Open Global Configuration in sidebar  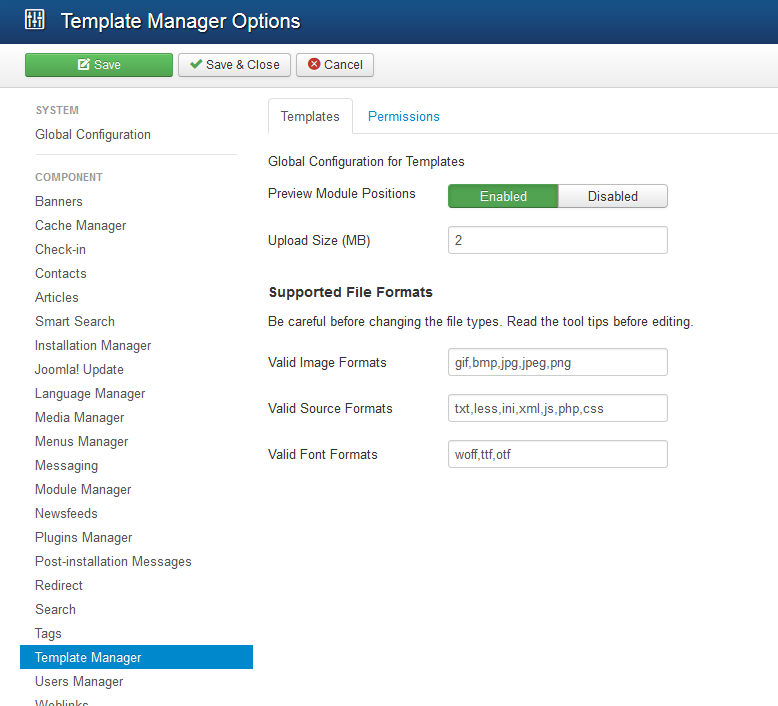click(x=93, y=134)
